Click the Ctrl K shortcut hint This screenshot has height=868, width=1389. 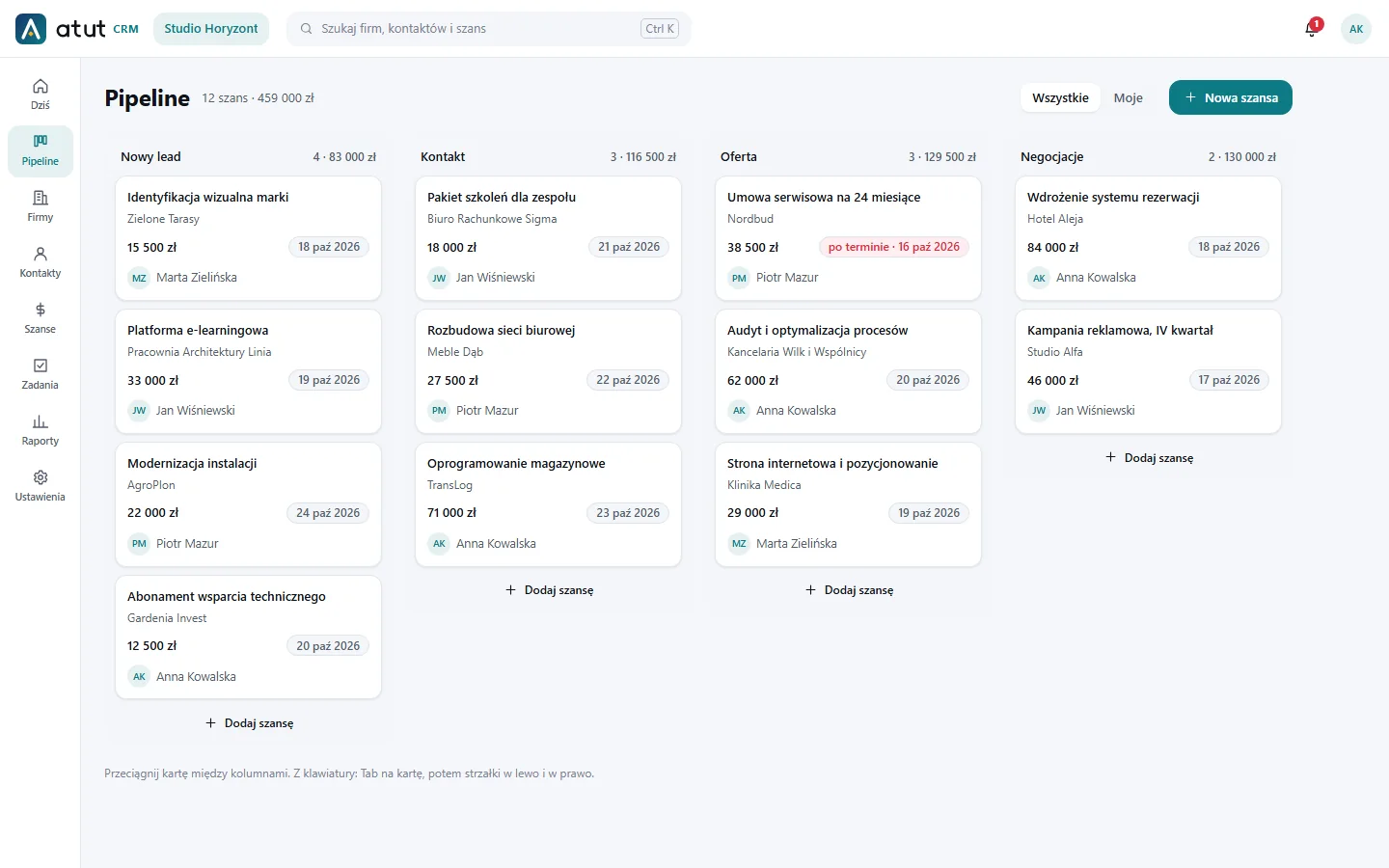click(660, 29)
